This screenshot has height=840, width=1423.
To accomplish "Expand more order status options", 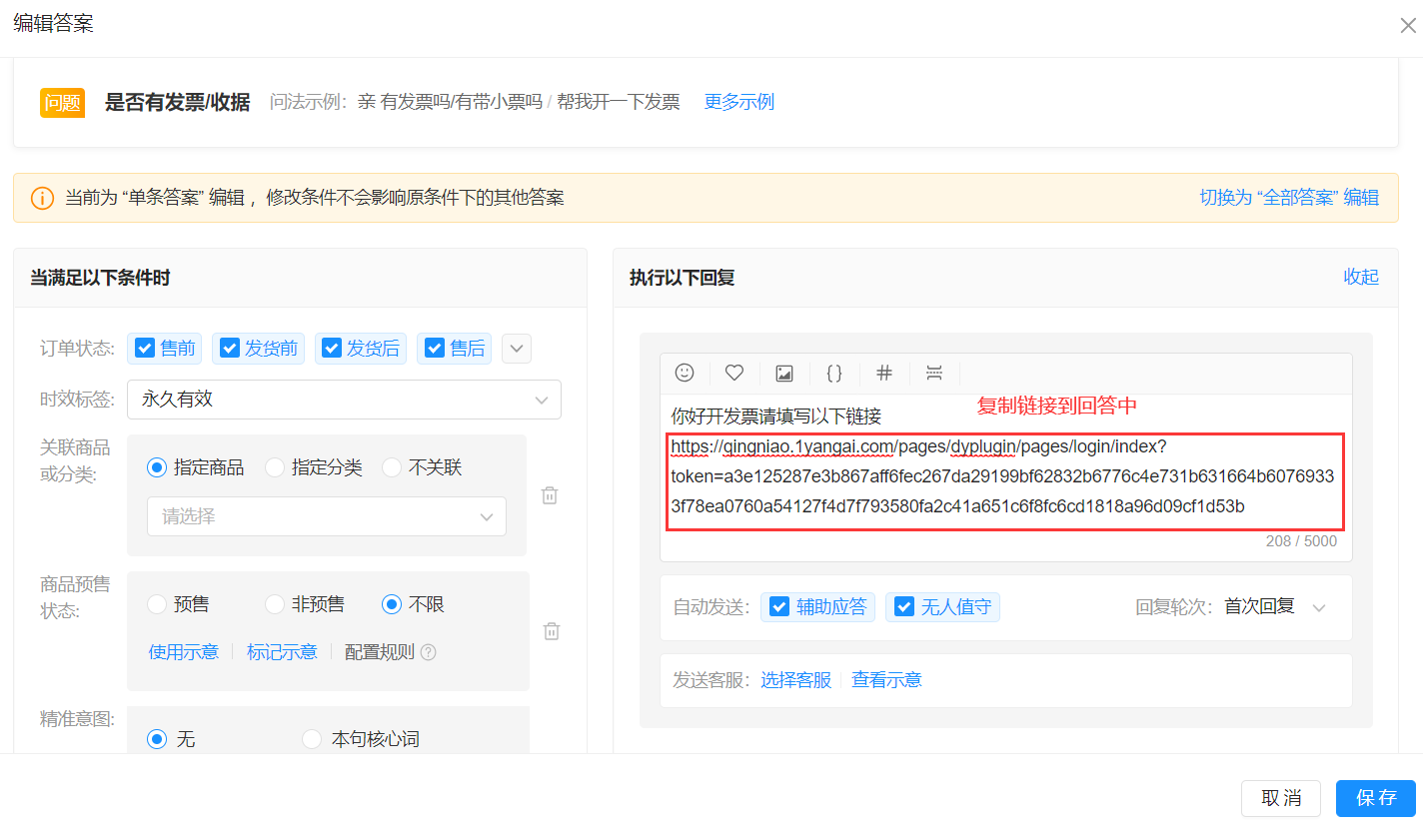I will pos(517,349).
